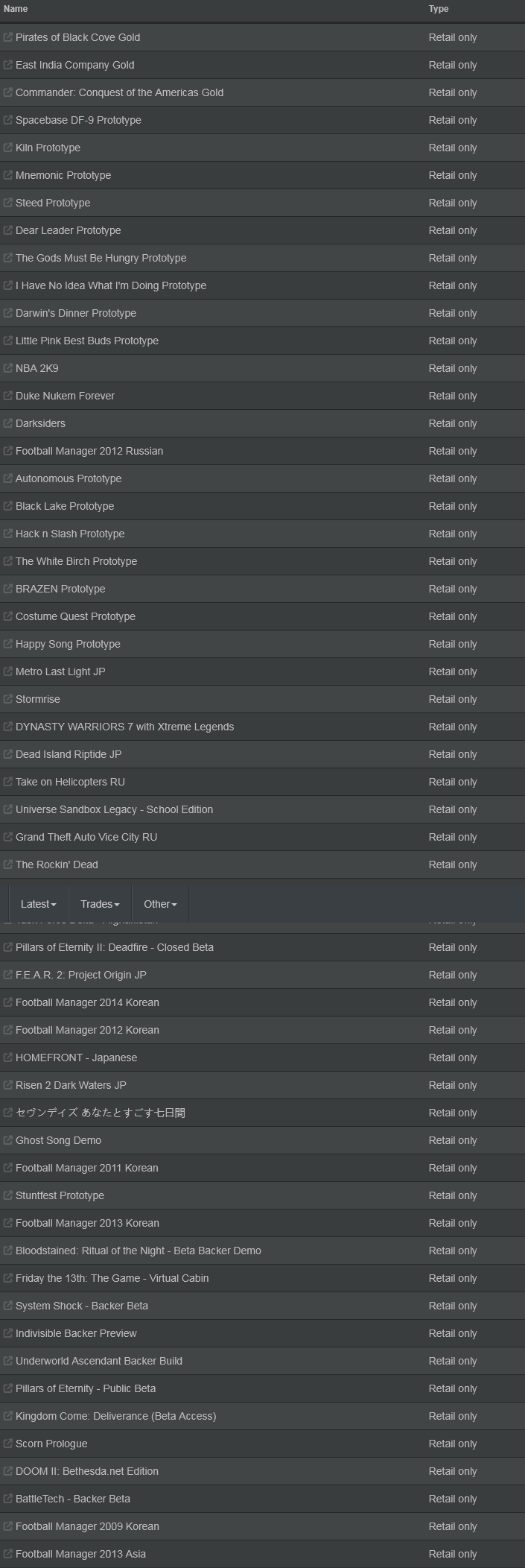The width and height of the screenshot is (525, 1568).
Task: Click external link icon beside Duke Nukem Forever
Action: [x=7, y=396]
